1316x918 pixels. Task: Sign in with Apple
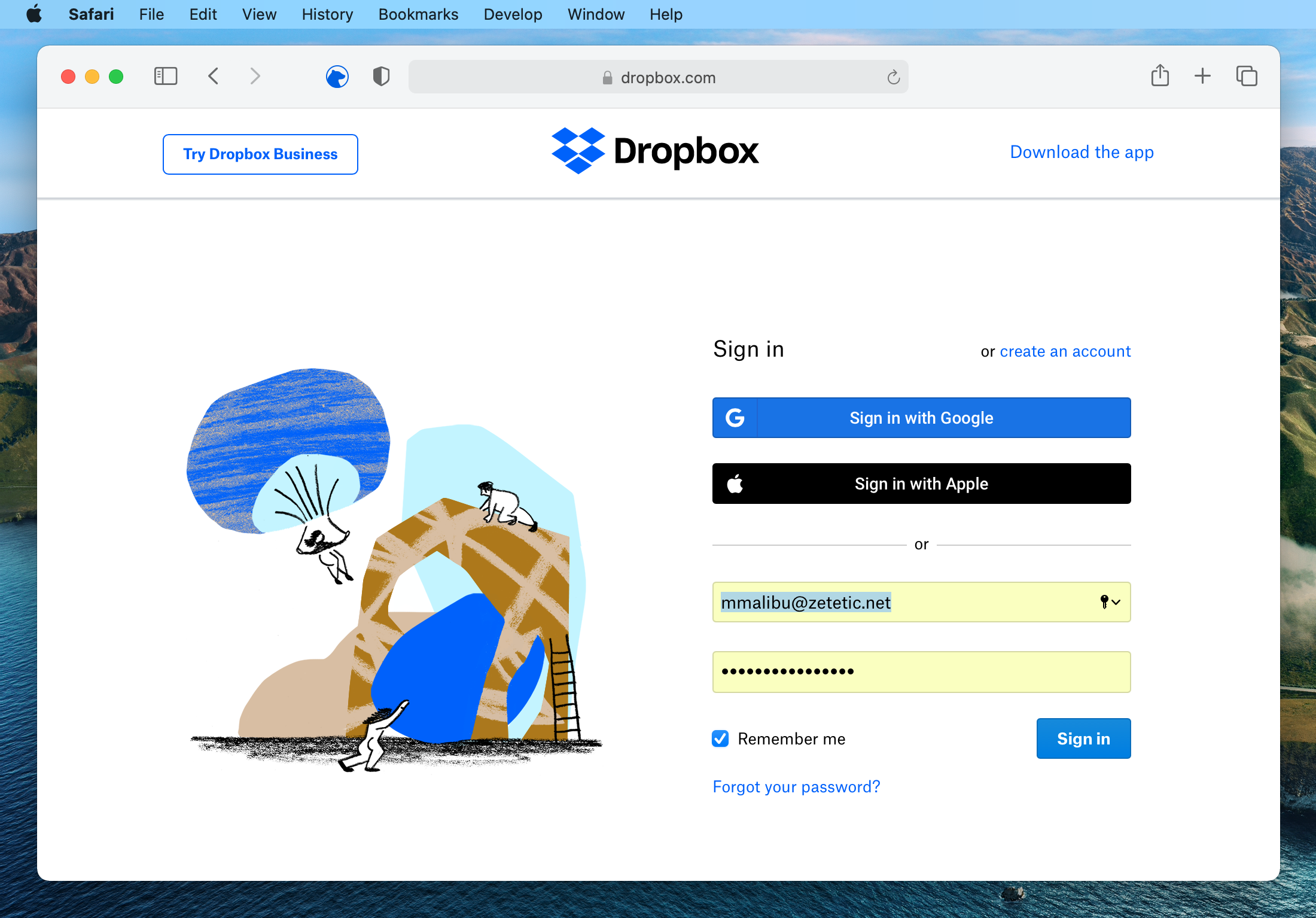921,484
